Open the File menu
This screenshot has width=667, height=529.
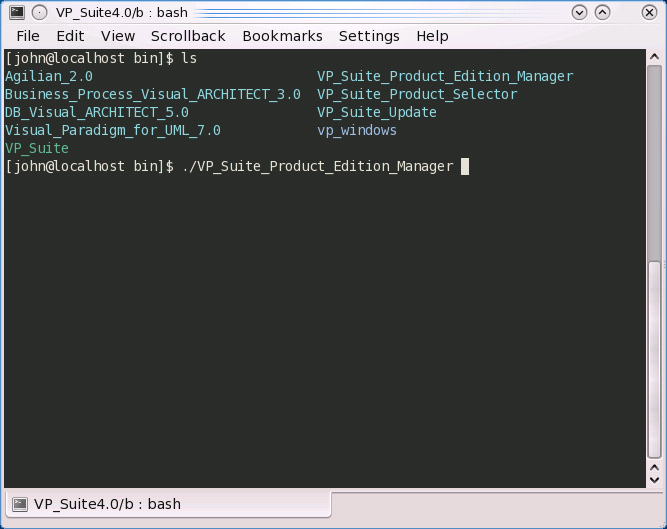[28, 36]
